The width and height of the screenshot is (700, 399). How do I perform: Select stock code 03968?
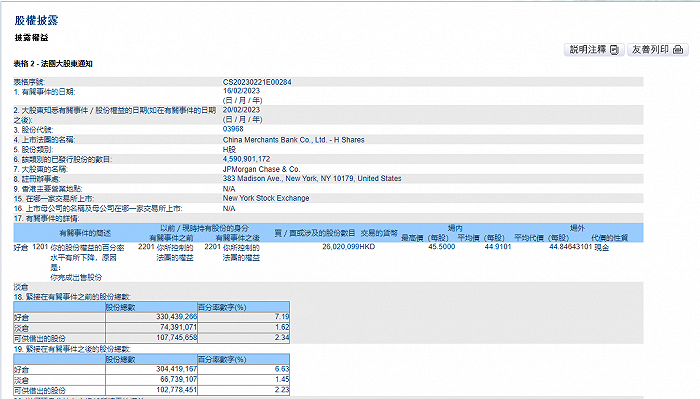coord(233,129)
